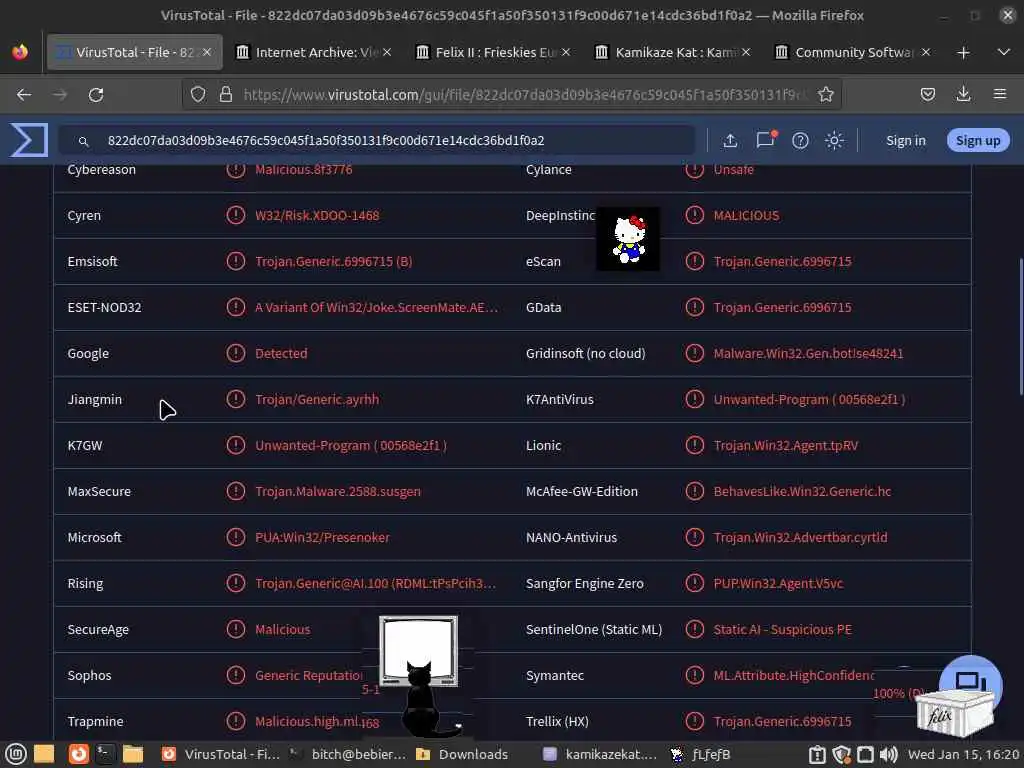Click the VirusTotal logo icon
This screenshot has height=768, width=1024.
pos(29,140)
